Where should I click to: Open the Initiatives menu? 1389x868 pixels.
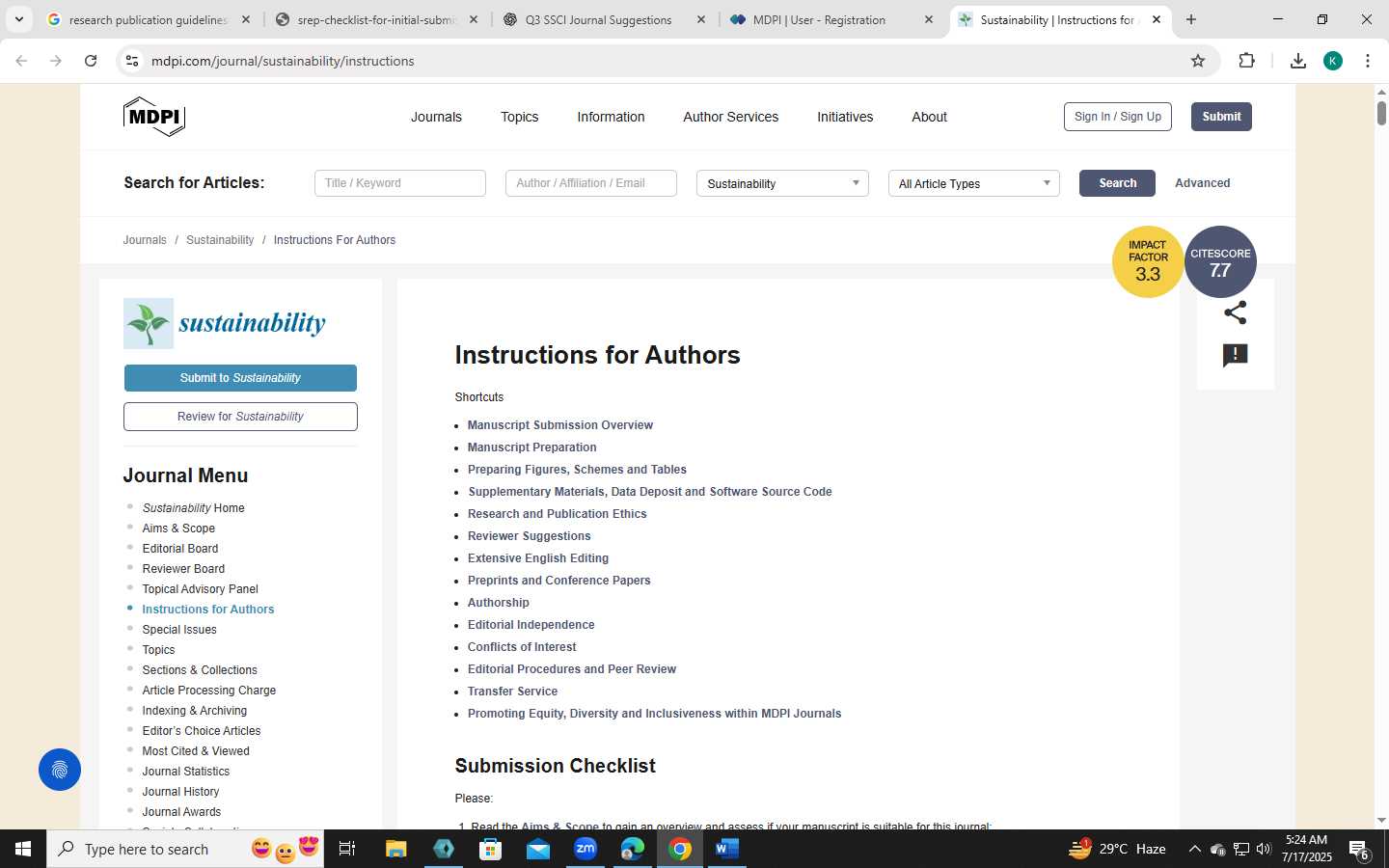coord(845,117)
